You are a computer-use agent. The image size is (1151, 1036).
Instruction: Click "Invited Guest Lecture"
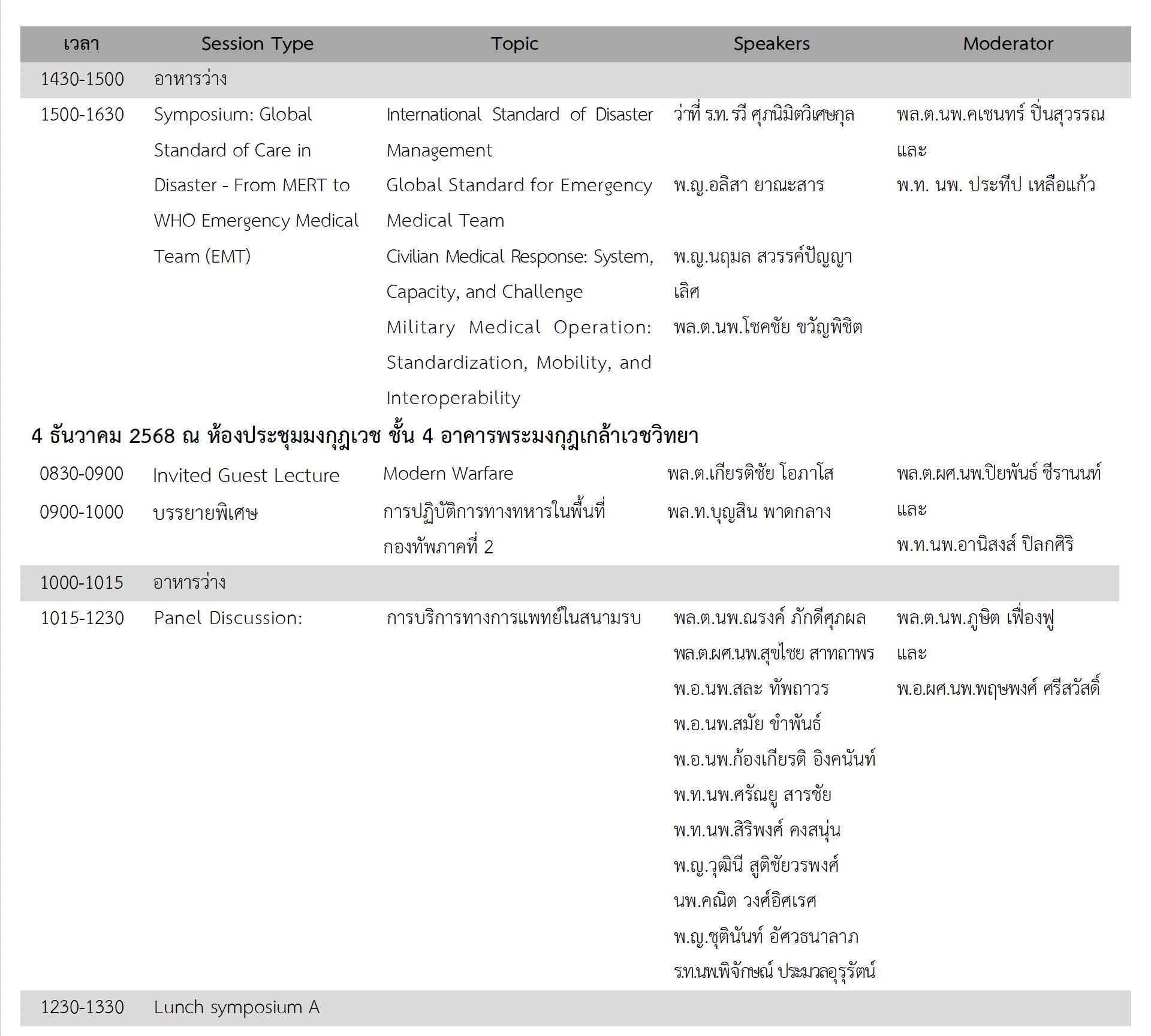click(246, 475)
